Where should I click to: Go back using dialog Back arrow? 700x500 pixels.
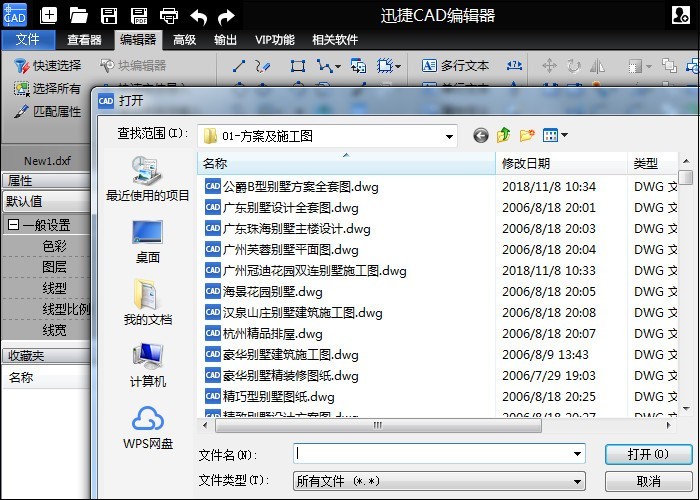click(481, 135)
